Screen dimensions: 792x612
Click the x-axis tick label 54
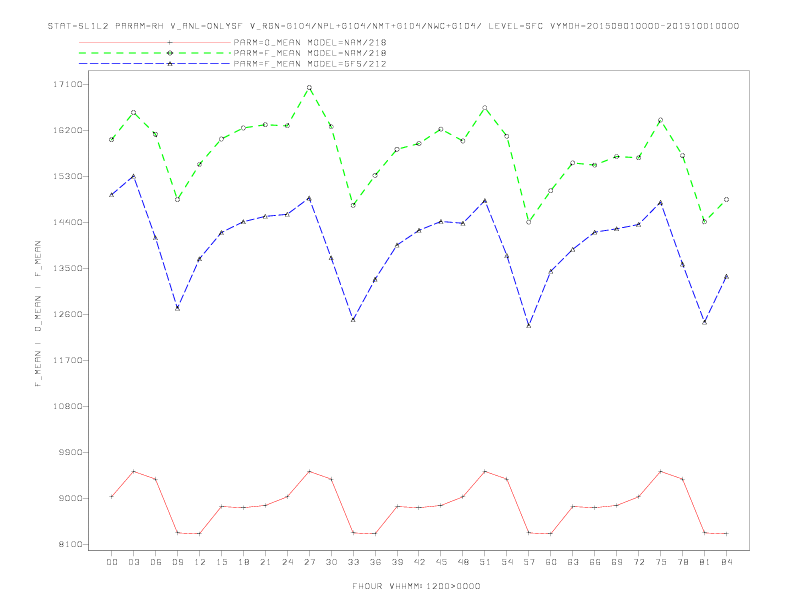pyautogui.click(x=507, y=562)
